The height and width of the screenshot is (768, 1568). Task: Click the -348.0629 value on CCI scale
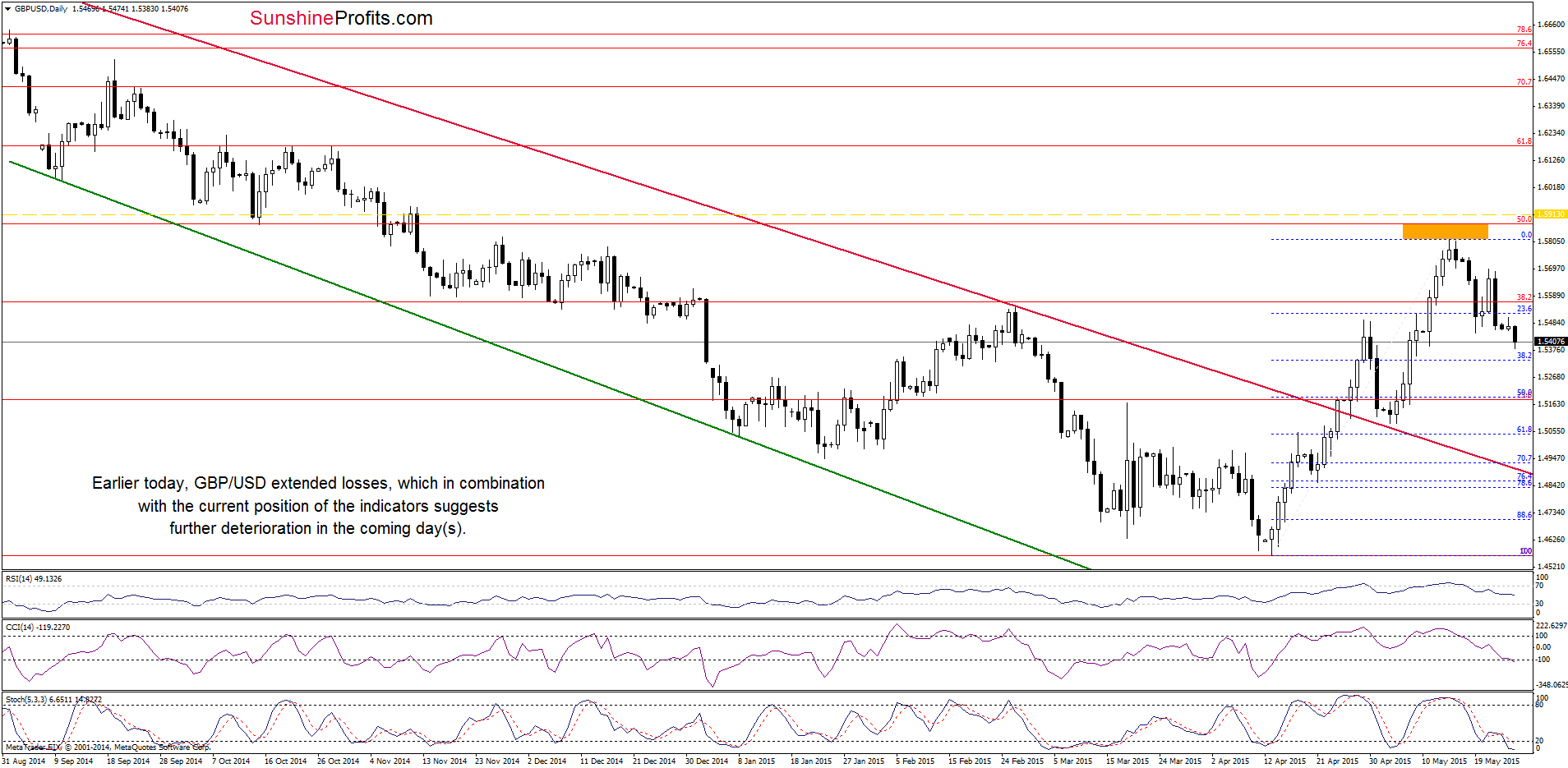(1552, 684)
